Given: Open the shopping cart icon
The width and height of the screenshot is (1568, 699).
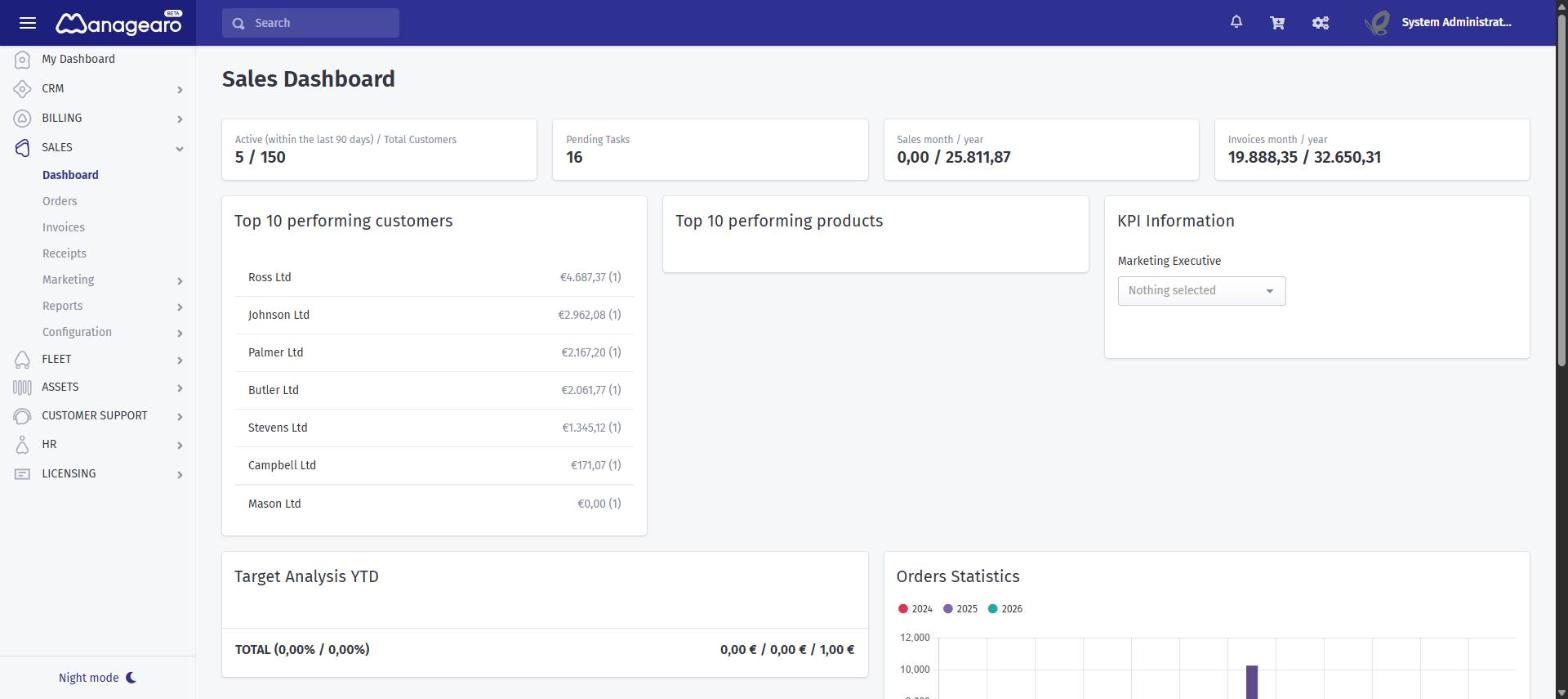Looking at the screenshot, I should point(1277,22).
